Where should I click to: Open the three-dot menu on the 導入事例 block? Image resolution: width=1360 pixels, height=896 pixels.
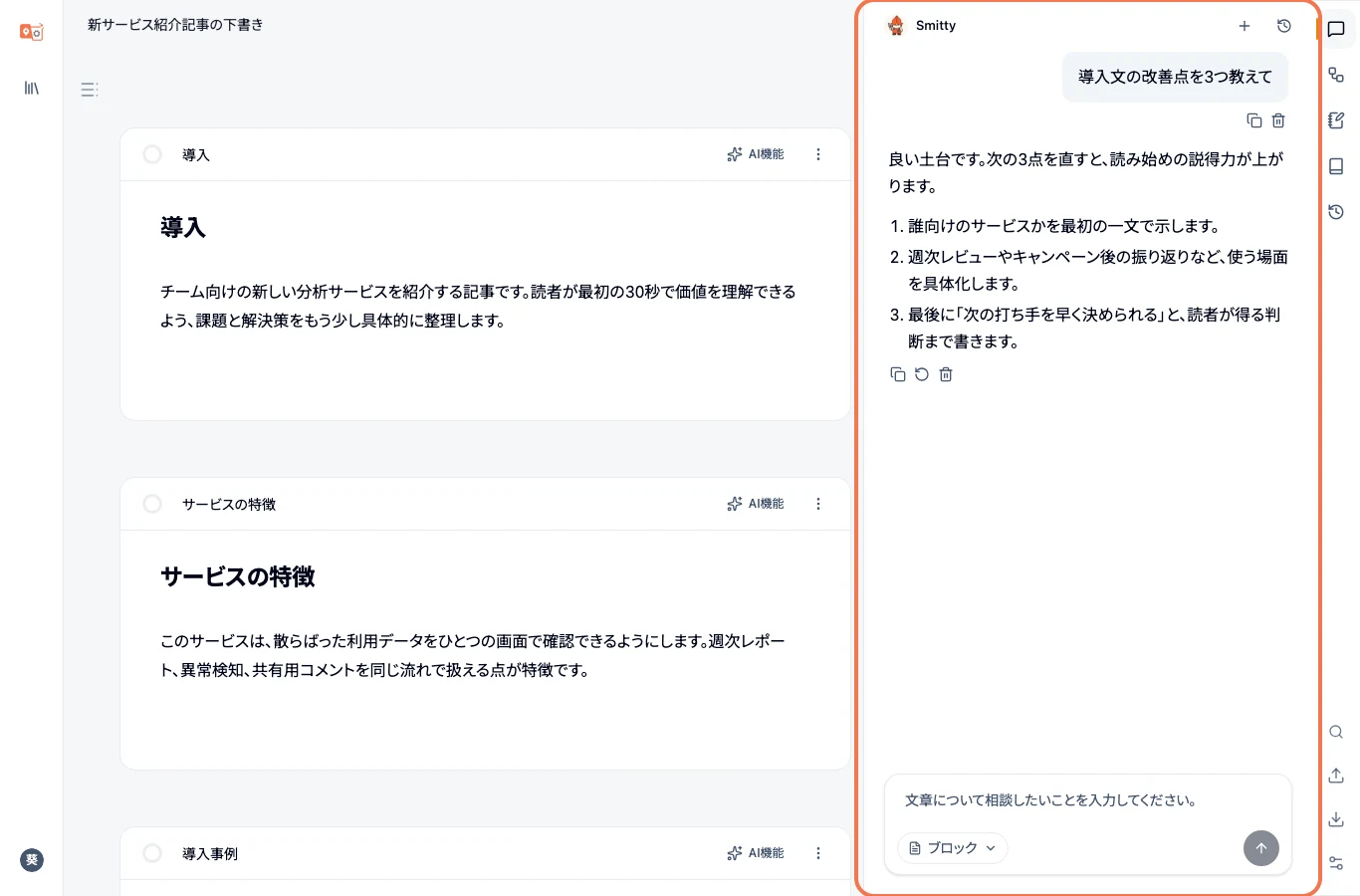[x=818, y=853]
